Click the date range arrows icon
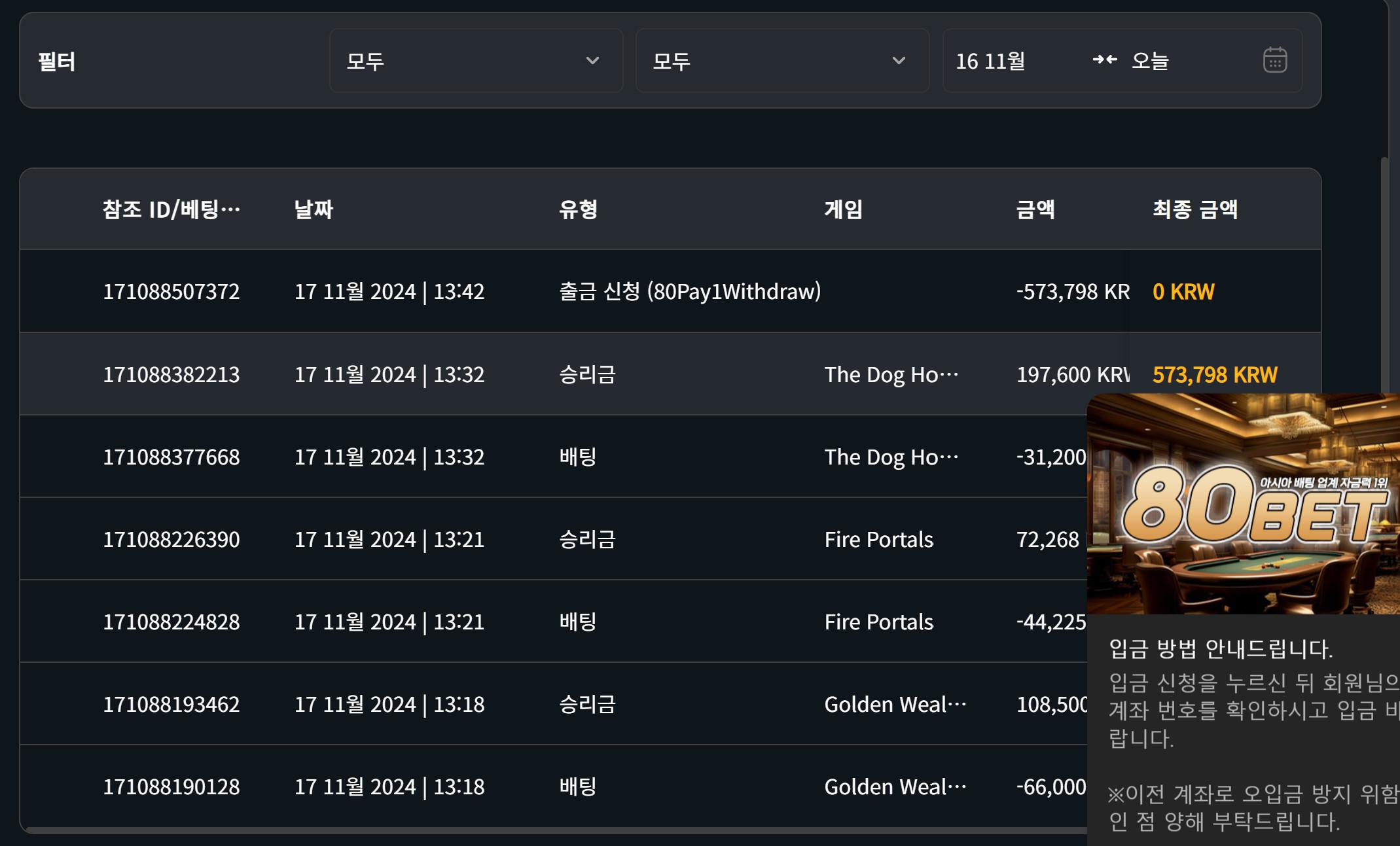This screenshot has height=846, width=1400. (x=1104, y=60)
